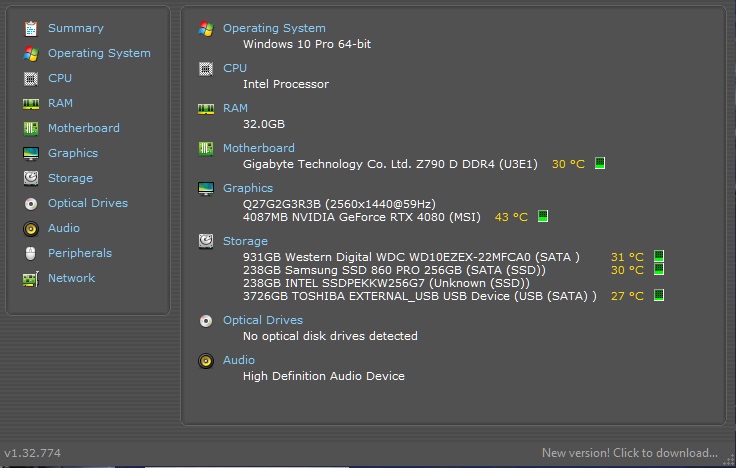Click 'Intel Processor' text

[x=286, y=84]
